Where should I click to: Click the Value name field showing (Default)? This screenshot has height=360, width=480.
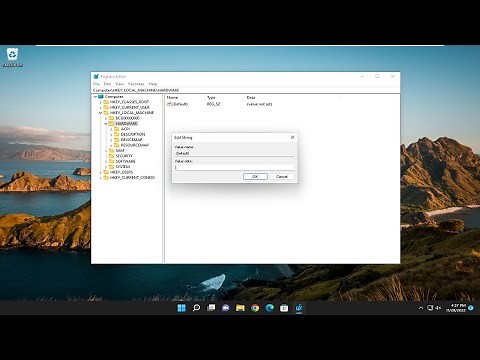click(234, 153)
